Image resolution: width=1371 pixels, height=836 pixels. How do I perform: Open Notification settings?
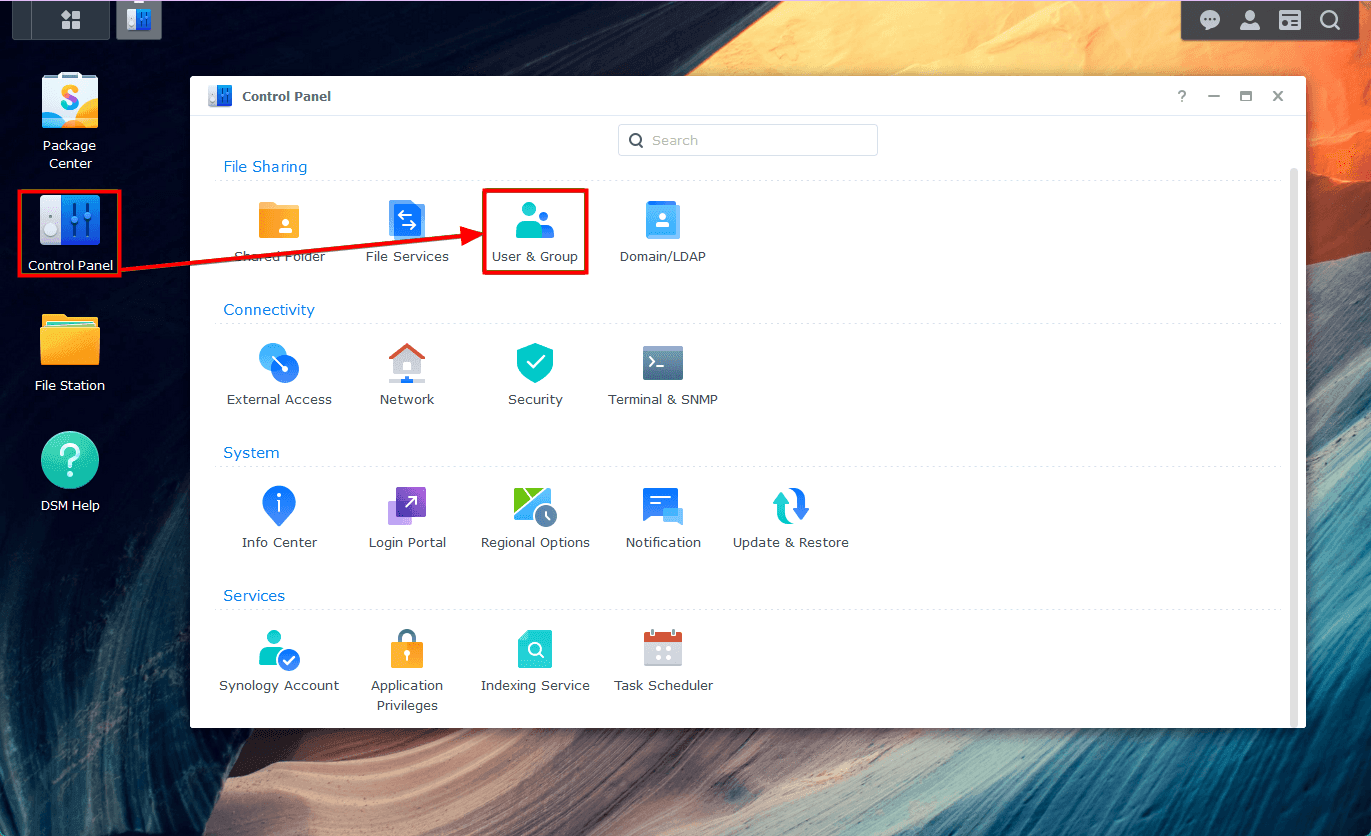662,517
